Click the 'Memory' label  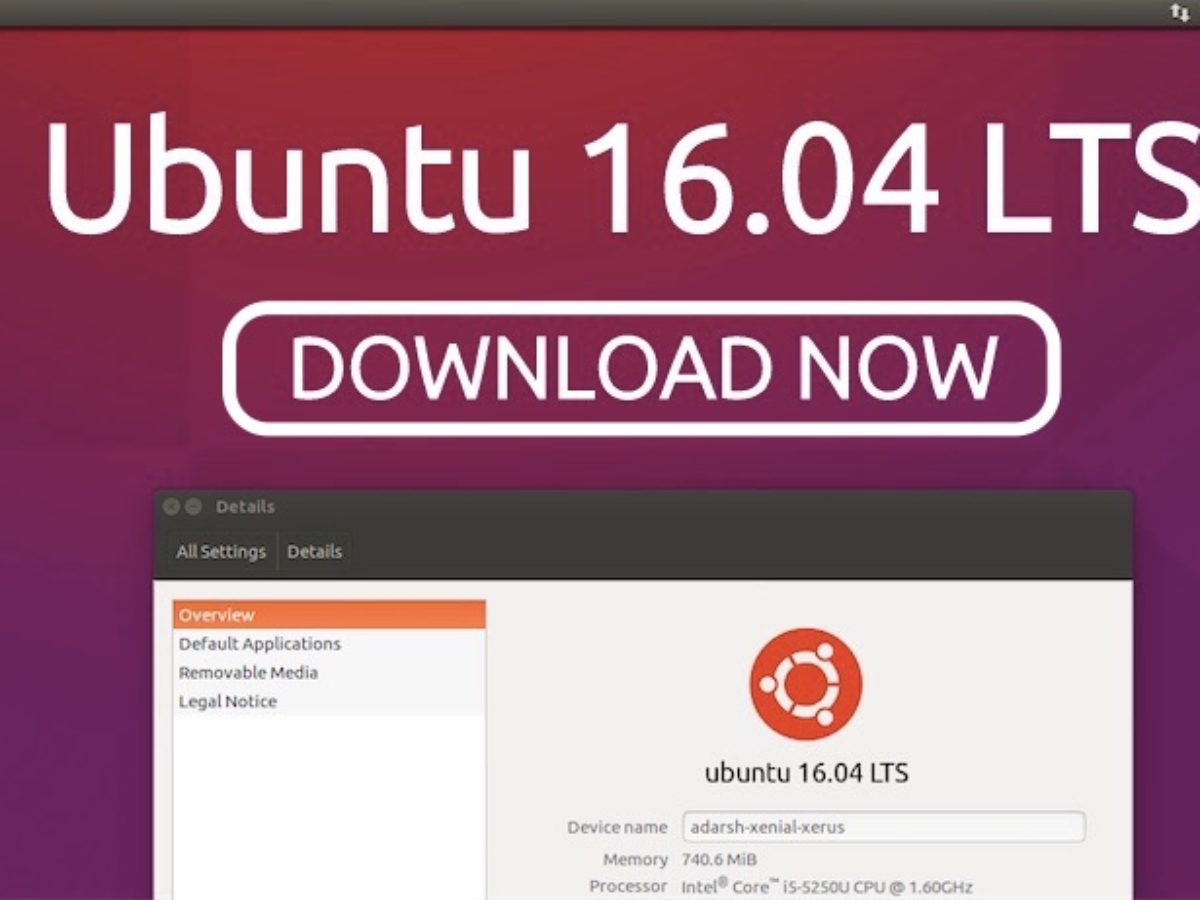[x=635, y=859]
